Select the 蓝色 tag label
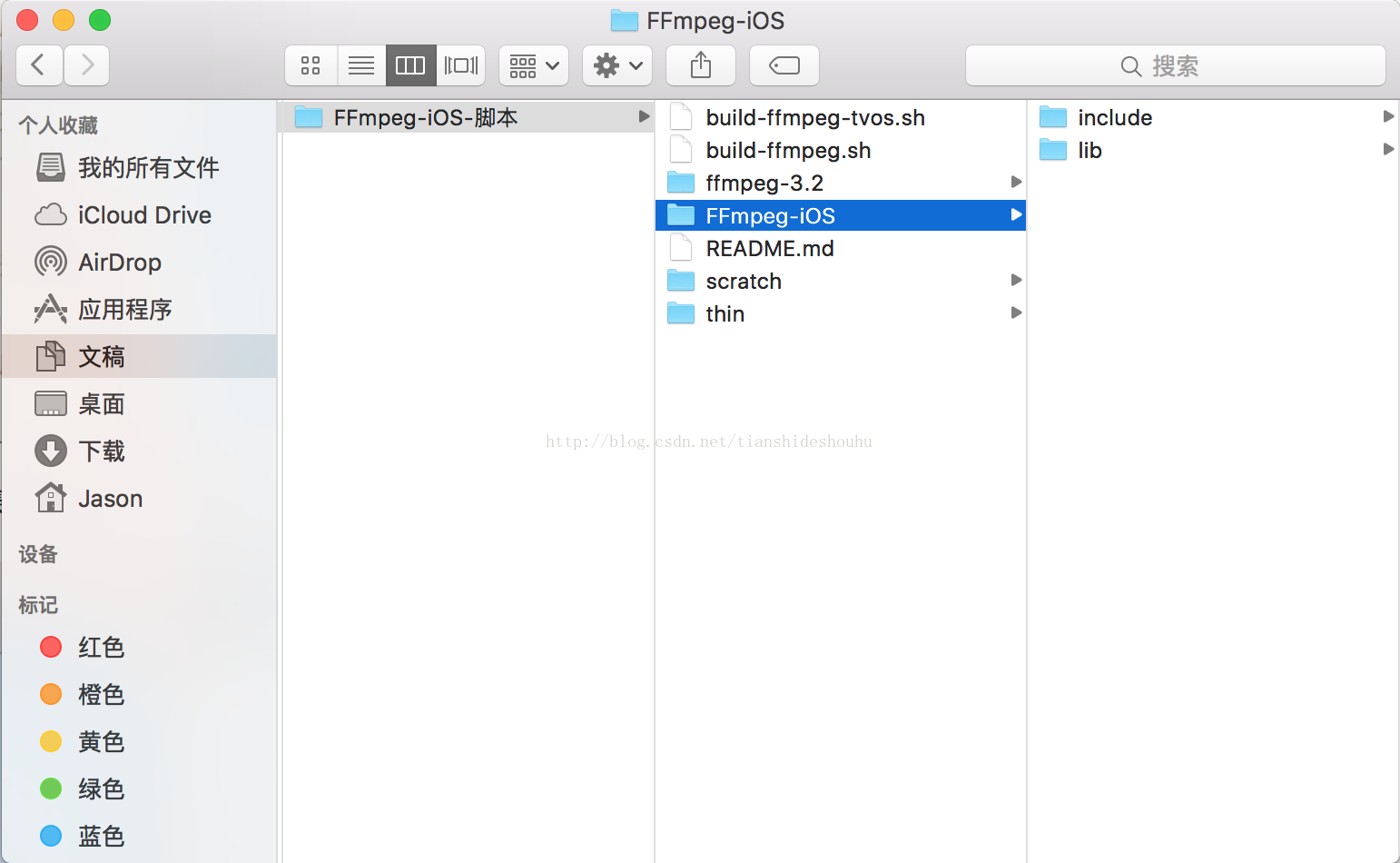Viewport: 1400px width, 863px height. [102, 836]
